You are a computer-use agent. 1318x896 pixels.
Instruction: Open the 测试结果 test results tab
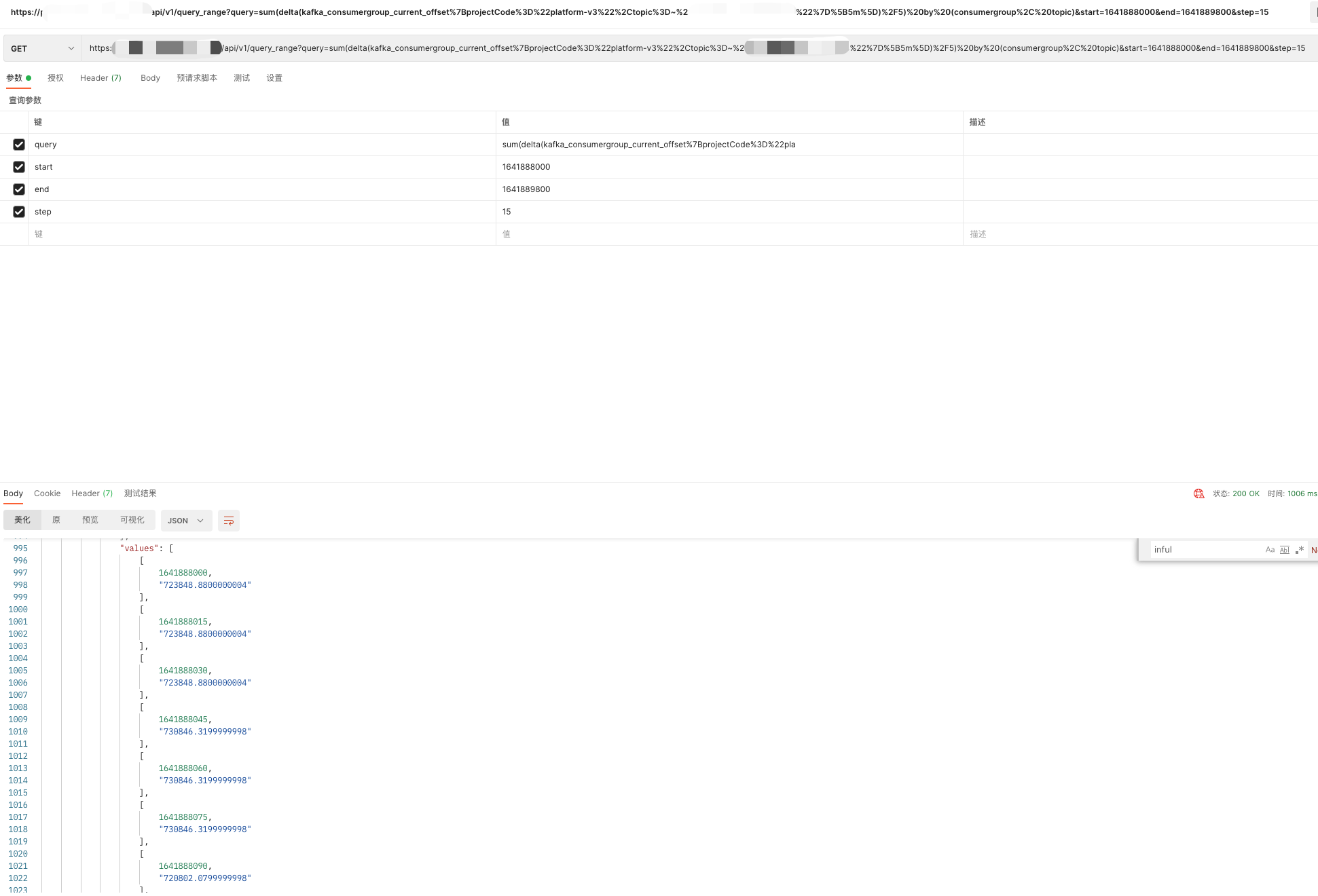click(140, 493)
